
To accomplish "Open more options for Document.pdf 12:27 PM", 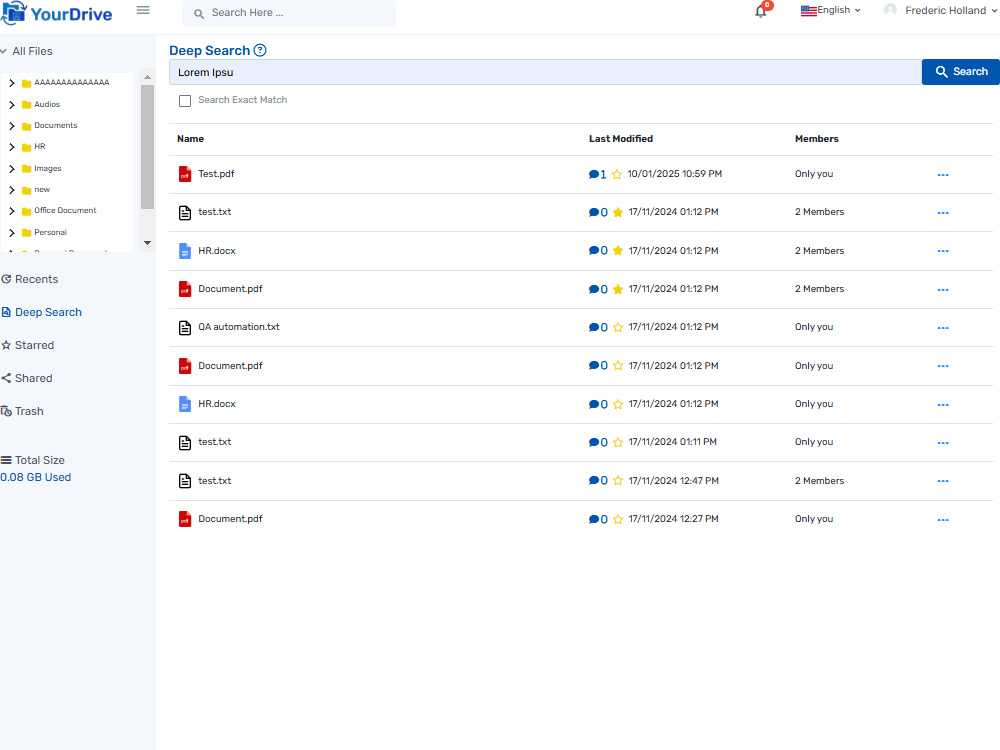I will pos(943,520).
